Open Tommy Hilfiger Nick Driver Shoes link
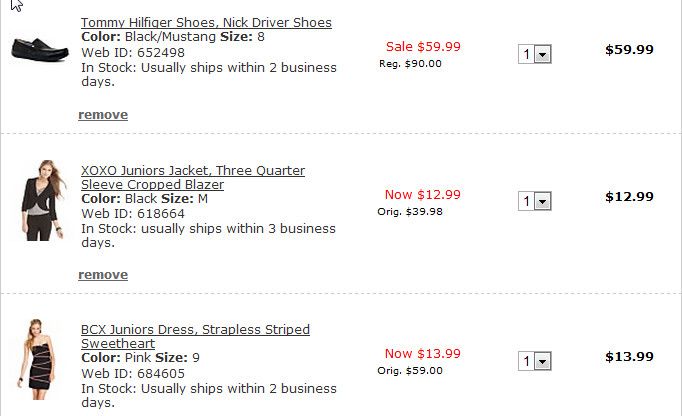Screen dimensions: 682x416 click(206, 23)
